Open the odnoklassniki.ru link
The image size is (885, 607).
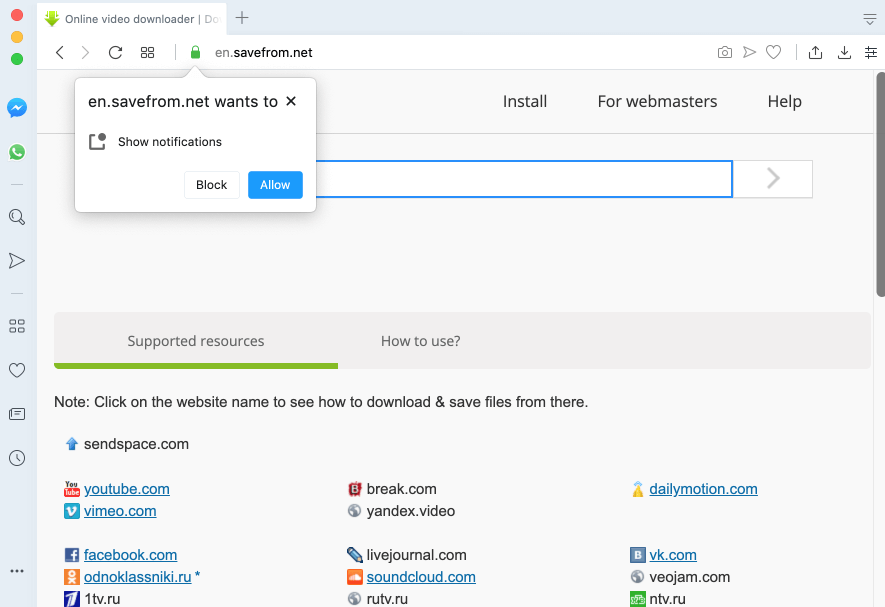tap(138, 577)
